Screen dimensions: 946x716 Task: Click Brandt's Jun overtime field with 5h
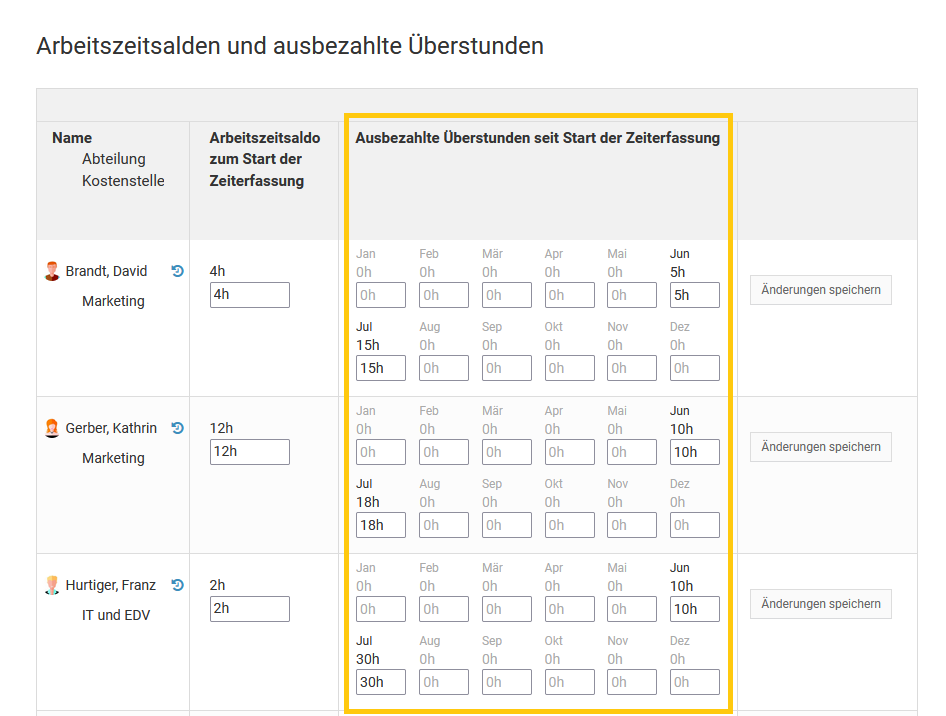pyautogui.click(x=694, y=295)
